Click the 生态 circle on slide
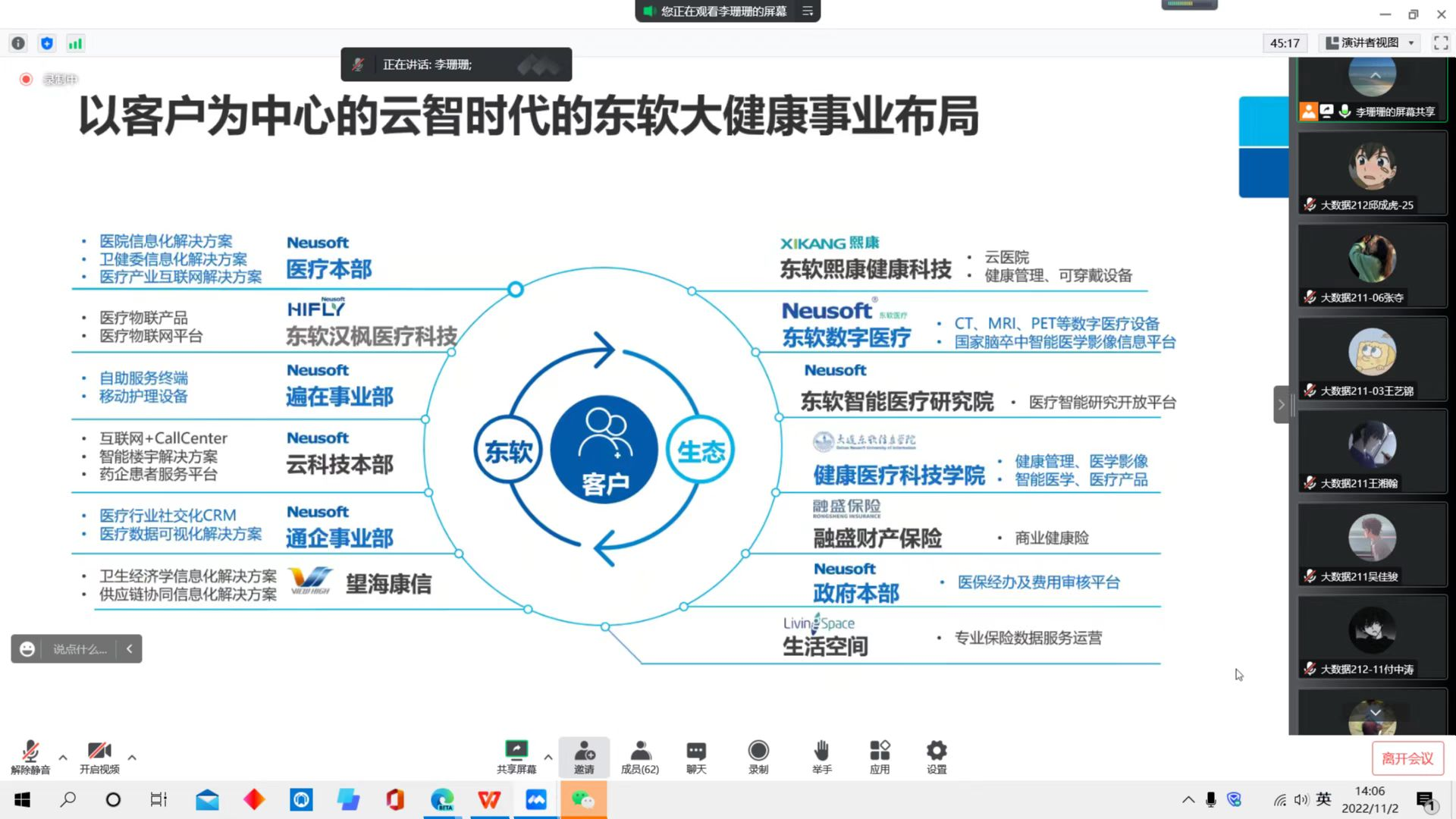This screenshot has height=819, width=1456. (x=700, y=451)
